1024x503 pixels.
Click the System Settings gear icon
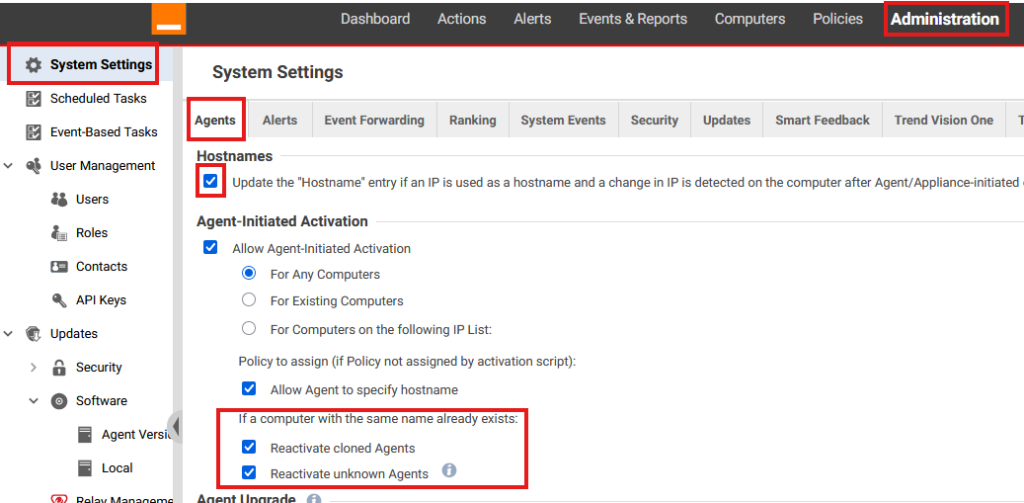pos(34,65)
